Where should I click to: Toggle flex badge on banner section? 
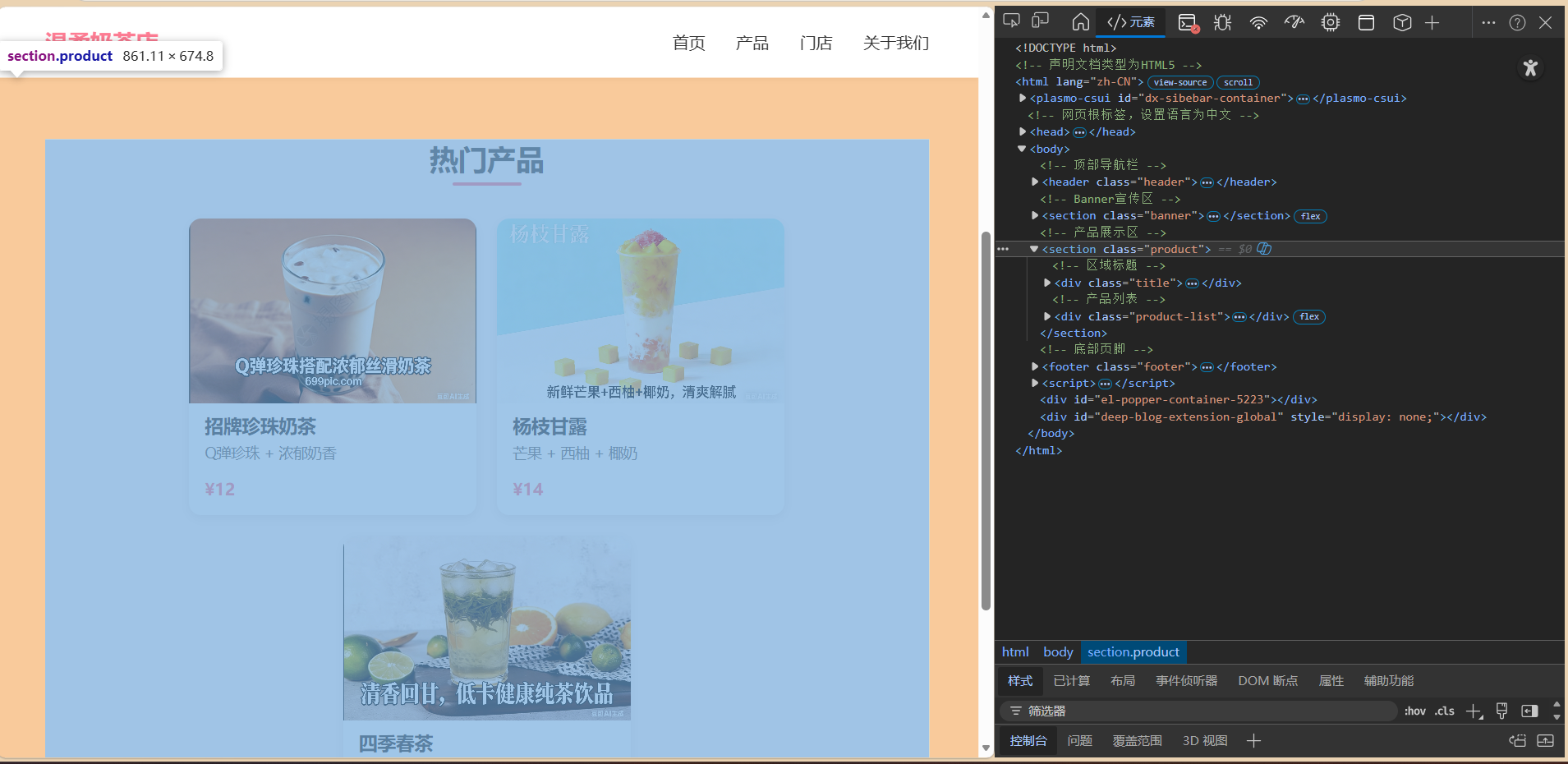pos(1311,216)
